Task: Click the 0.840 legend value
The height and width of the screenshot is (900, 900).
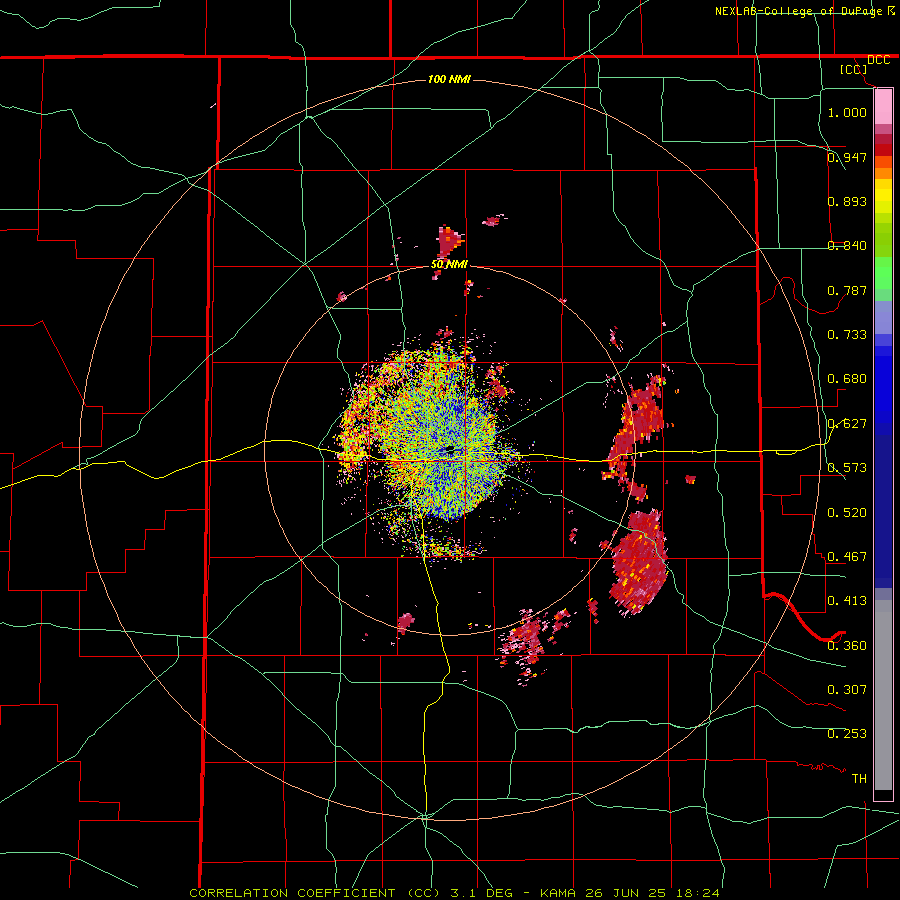Action: point(847,246)
